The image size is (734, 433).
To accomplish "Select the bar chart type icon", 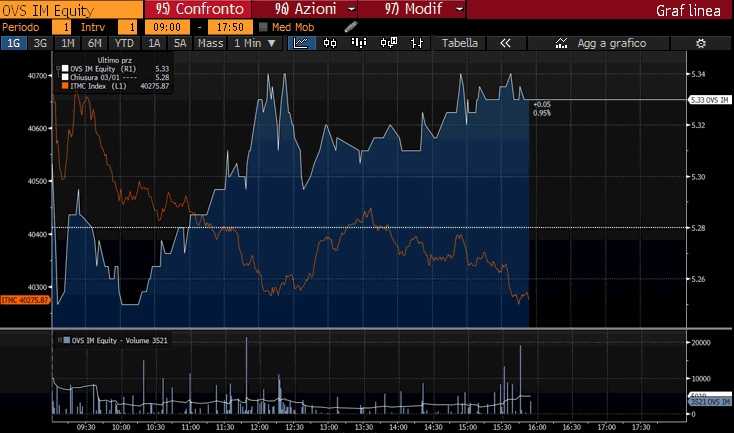I will pos(359,43).
